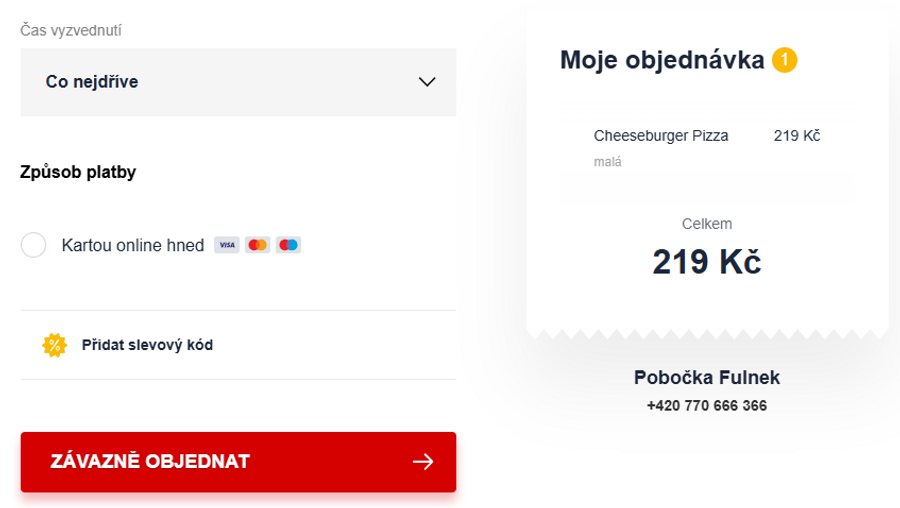This screenshot has width=900, height=508.
Task: Click the 'malá' size label under the pizza
Action: (x=608, y=161)
